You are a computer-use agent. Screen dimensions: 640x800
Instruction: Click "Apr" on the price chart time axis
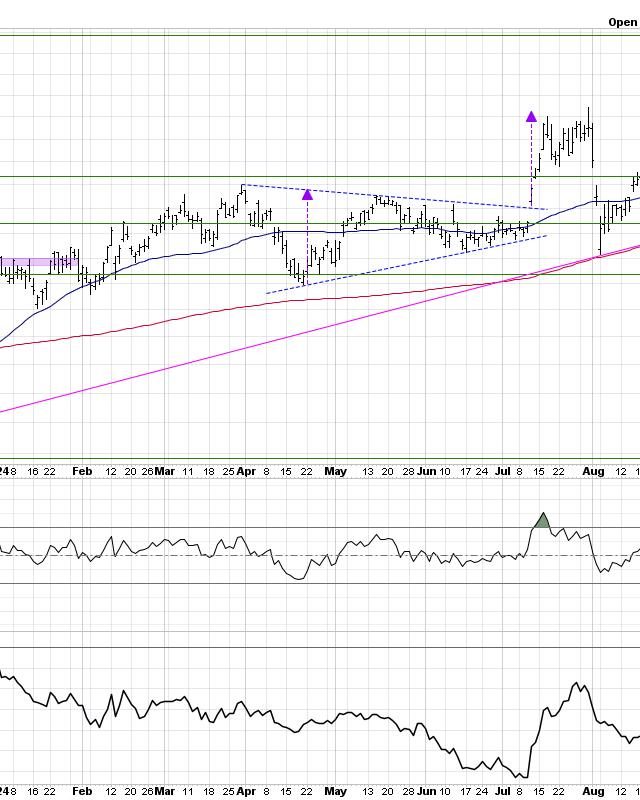point(247,471)
